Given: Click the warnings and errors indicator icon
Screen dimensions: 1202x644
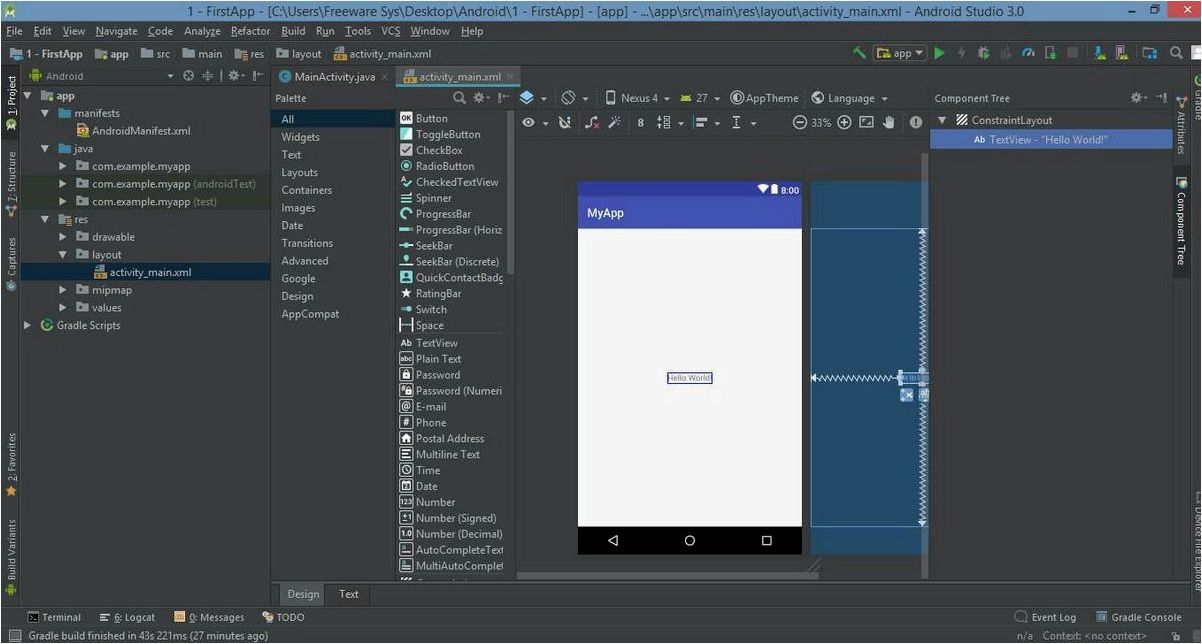Looking at the screenshot, I should pyautogui.click(x=916, y=123).
